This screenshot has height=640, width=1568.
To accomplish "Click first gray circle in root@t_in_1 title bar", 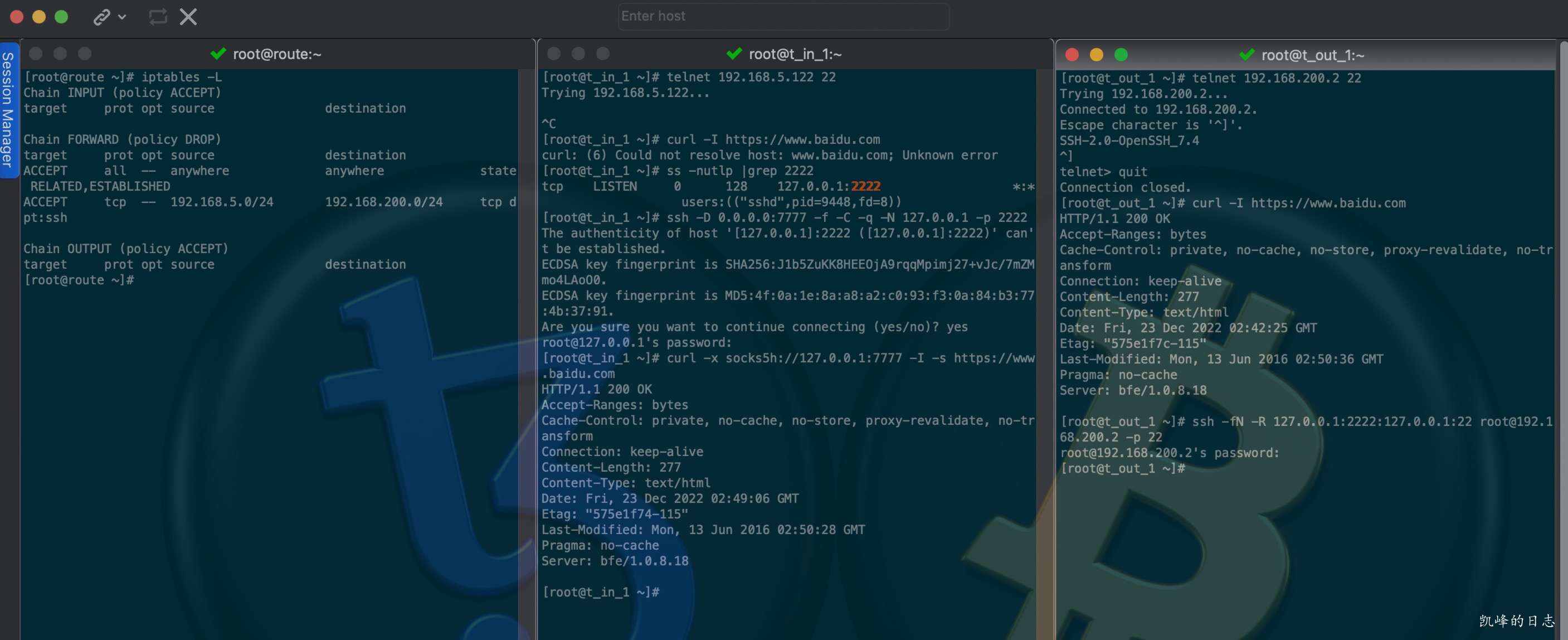I will tap(554, 54).
